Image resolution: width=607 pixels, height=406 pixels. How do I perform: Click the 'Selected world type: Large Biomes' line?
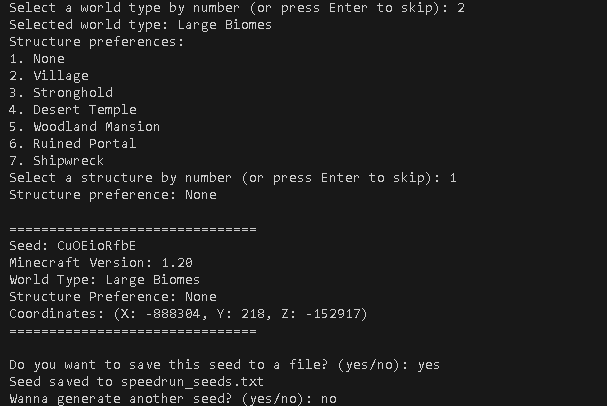(x=140, y=25)
